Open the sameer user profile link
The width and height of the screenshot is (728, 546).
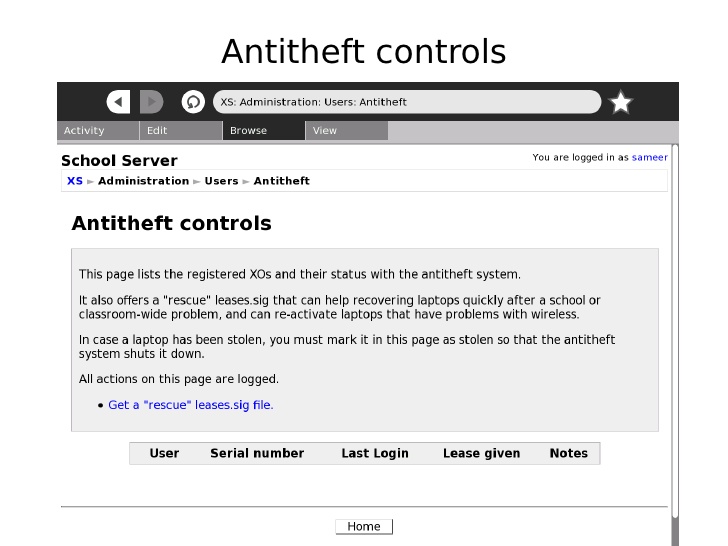[649, 158]
